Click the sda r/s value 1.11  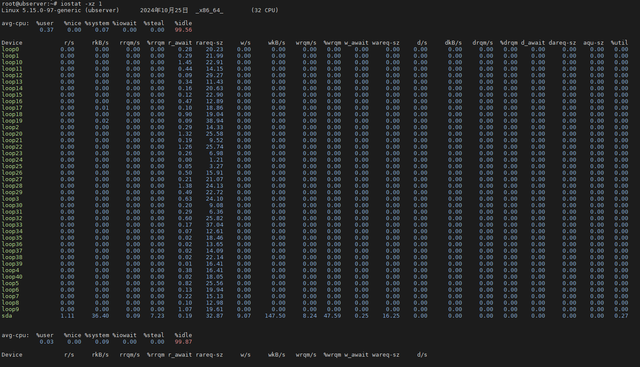click(67, 316)
